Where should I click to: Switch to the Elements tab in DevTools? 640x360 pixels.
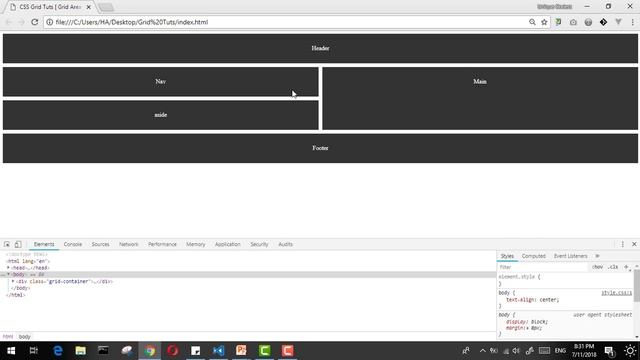[x=44, y=244]
